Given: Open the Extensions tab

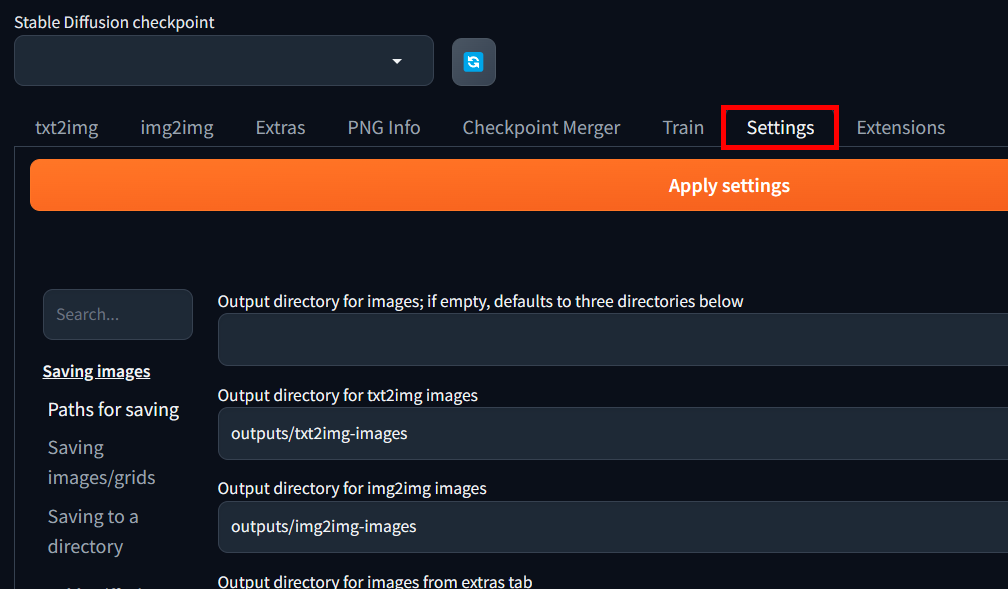Looking at the screenshot, I should click(900, 128).
